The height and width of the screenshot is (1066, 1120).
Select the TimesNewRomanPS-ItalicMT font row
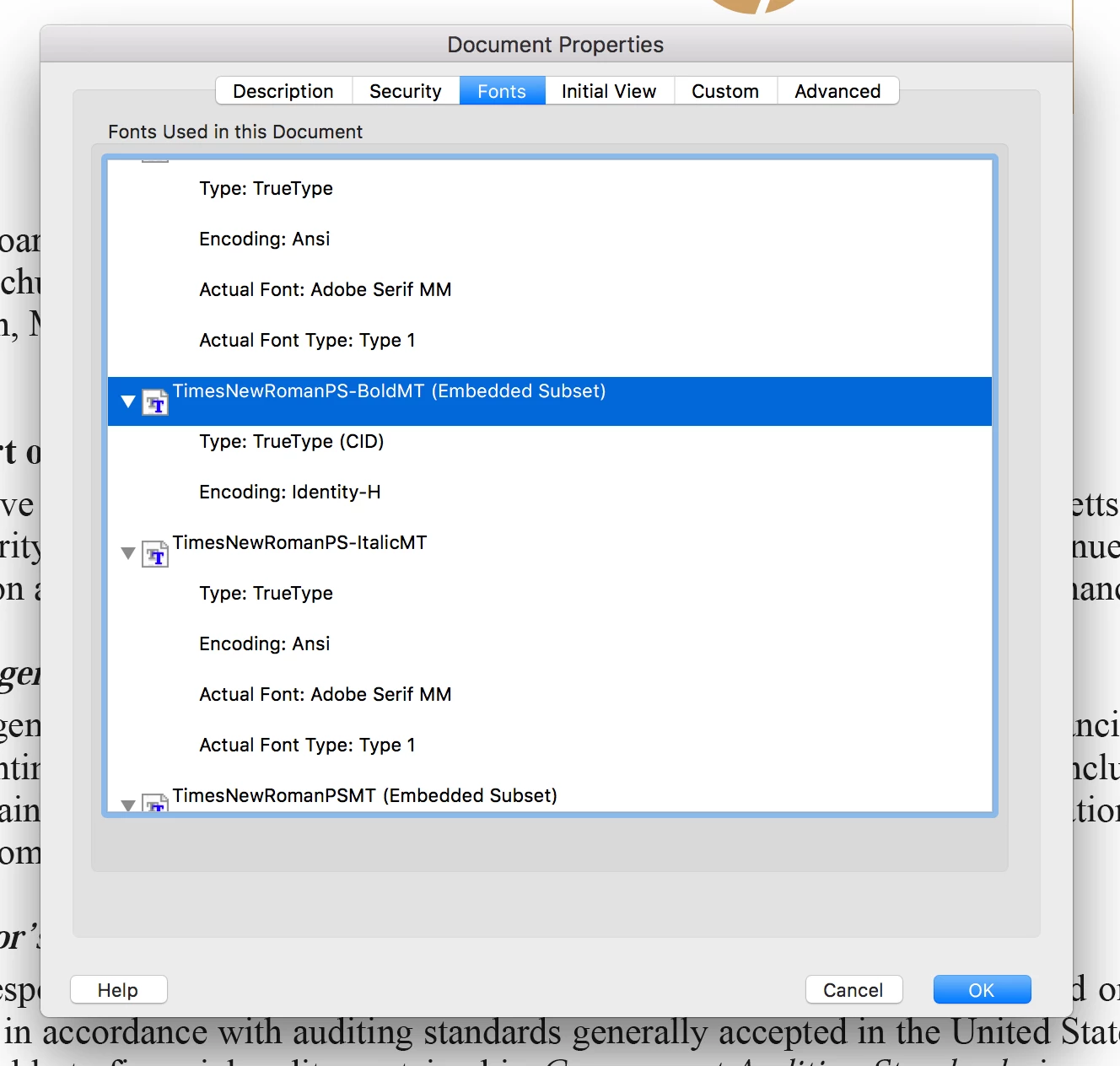[x=550, y=552]
